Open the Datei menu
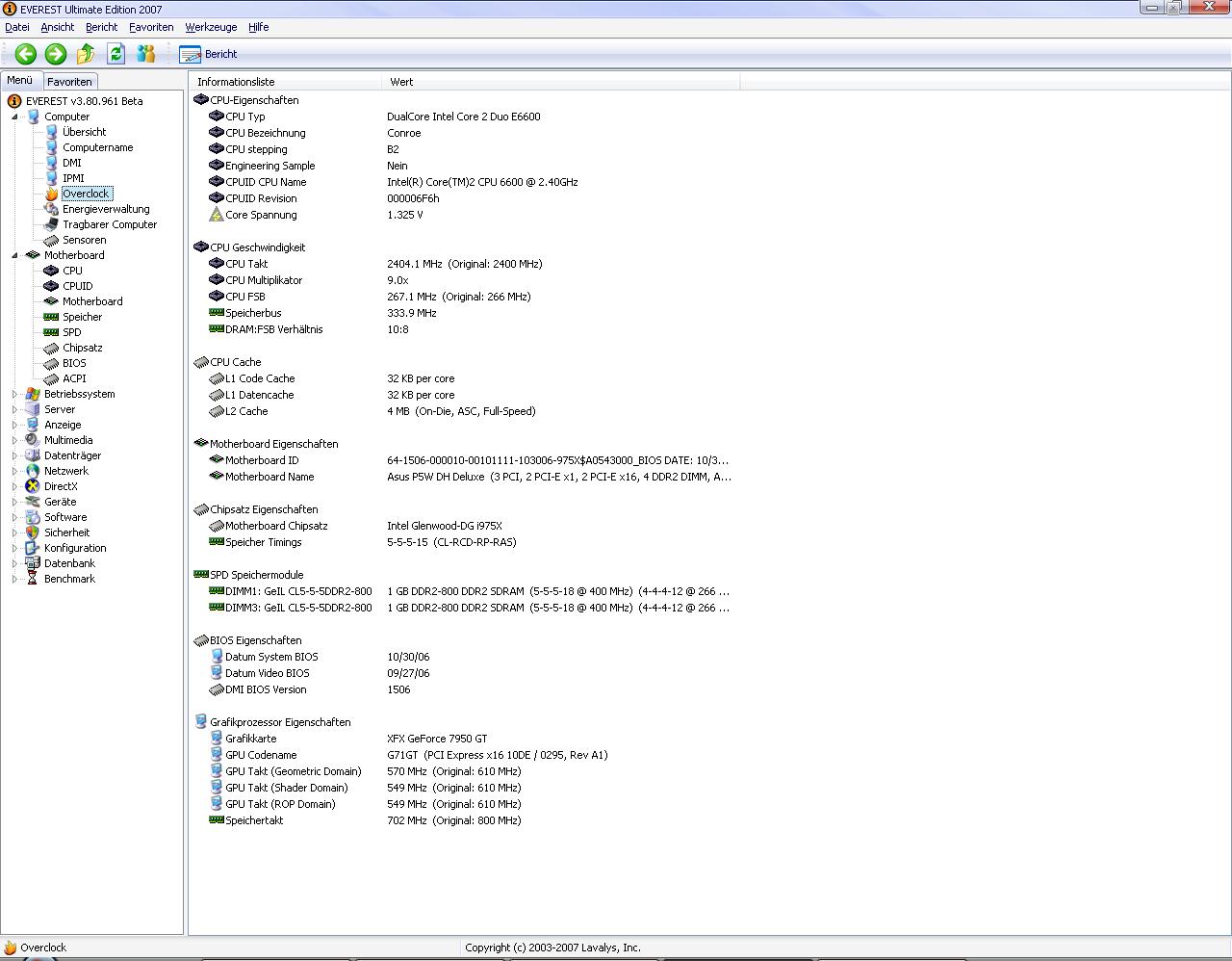 [x=17, y=27]
